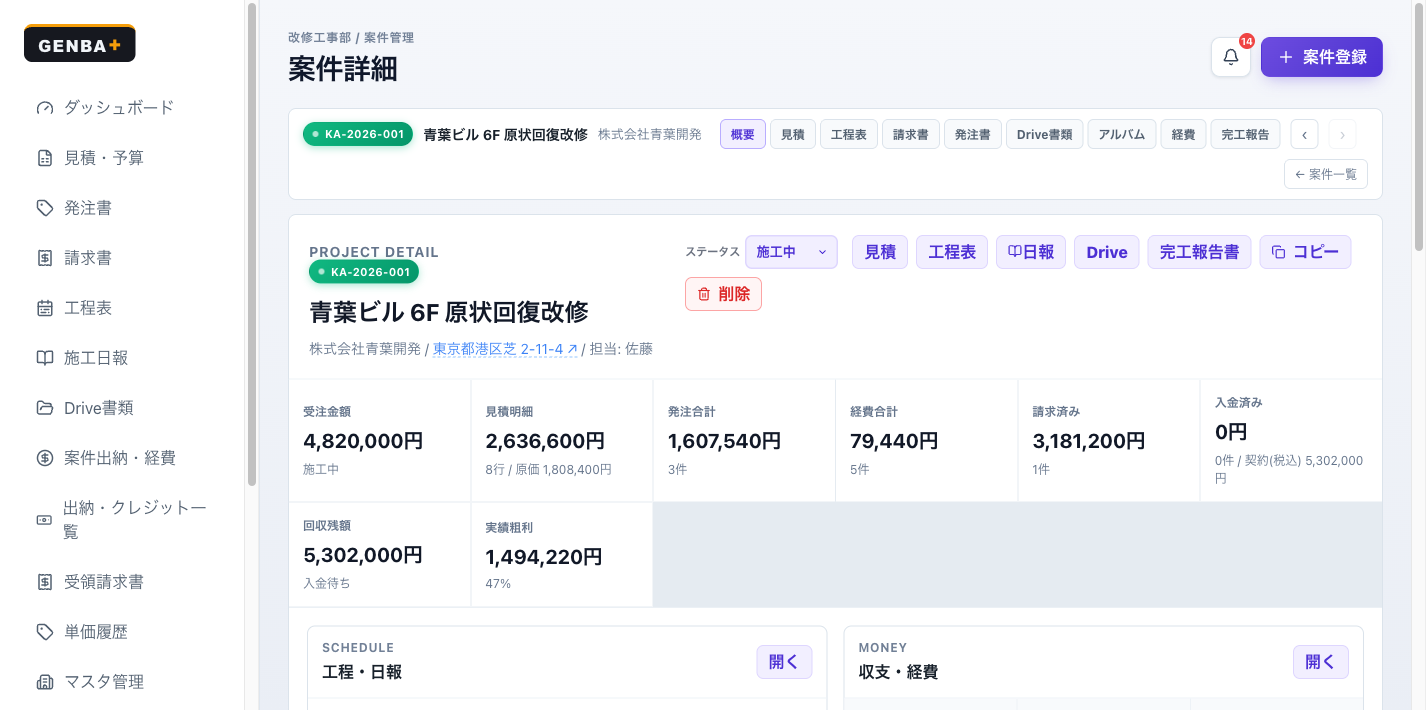1426x710 pixels.
Task: Click the 受注金額 4,820,000円 card
Action: coord(380,440)
